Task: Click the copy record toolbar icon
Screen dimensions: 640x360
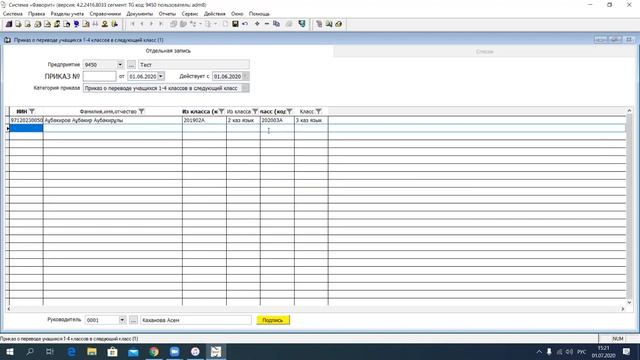Action: tap(276, 24)
